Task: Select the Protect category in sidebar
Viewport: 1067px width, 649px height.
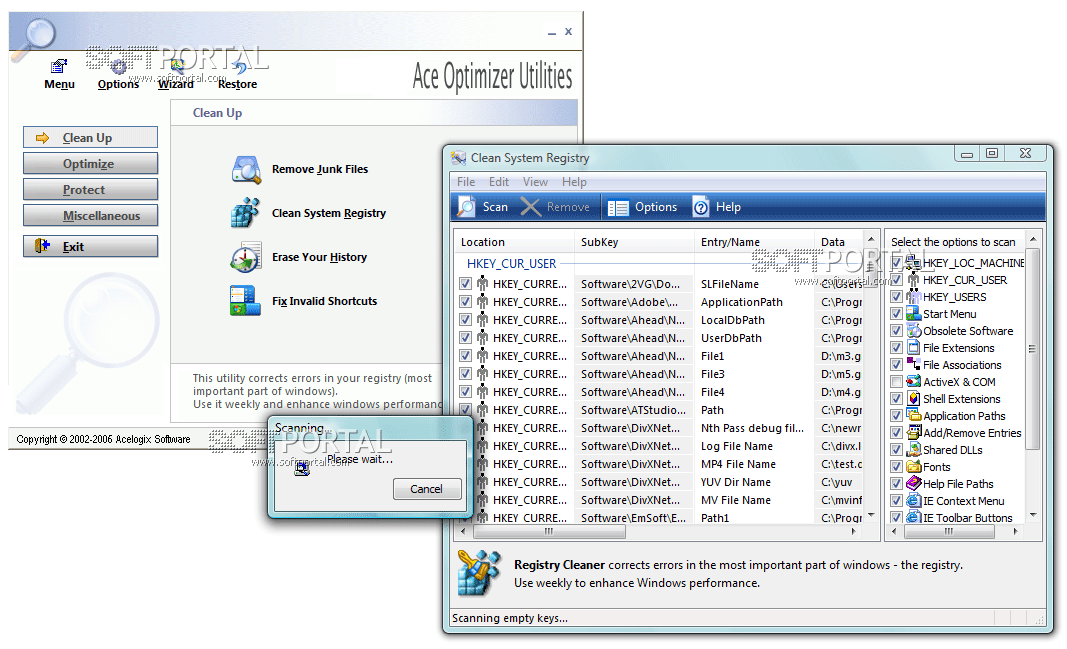Action: (x=91, y=189)
